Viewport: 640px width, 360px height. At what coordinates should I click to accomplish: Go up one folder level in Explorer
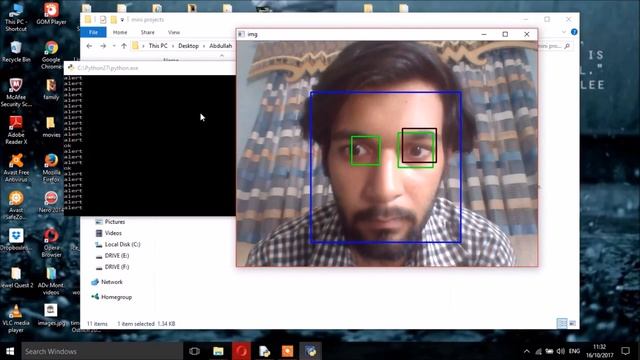(x=124, y=46)
